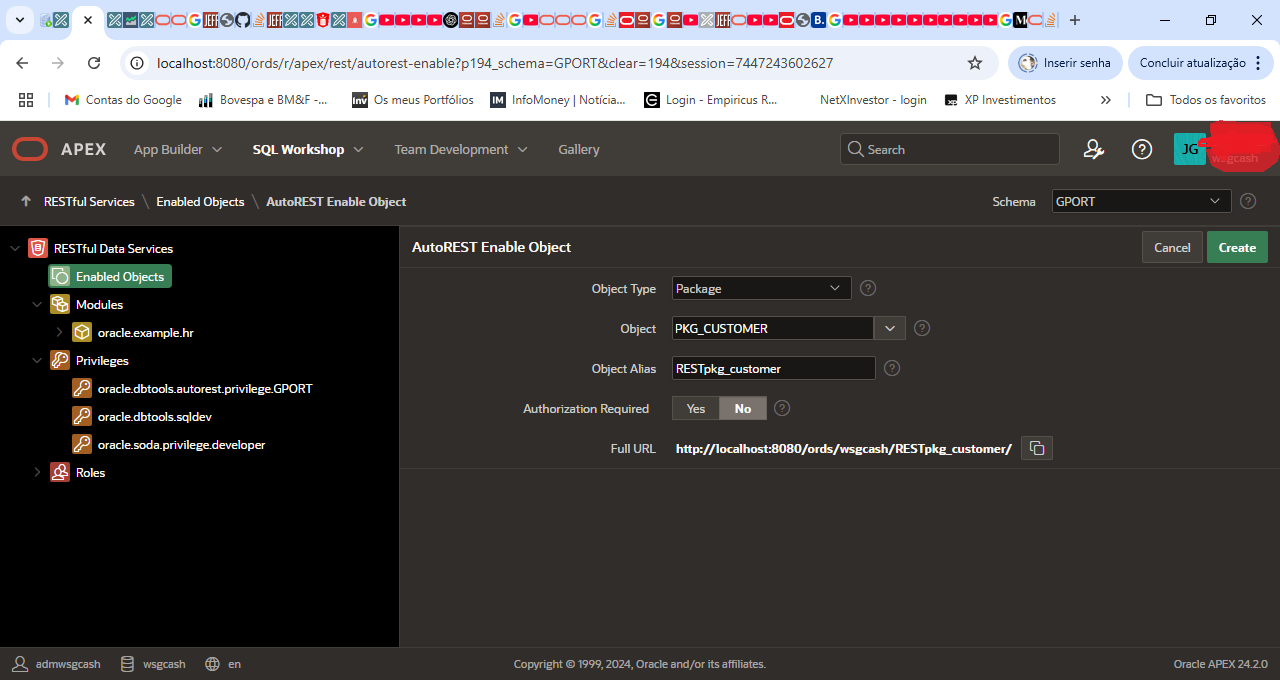This screenshot has width=1280, height=680.
Task: Go to RESTful Services breadcrumb
Action: click(x=89, y=201)
